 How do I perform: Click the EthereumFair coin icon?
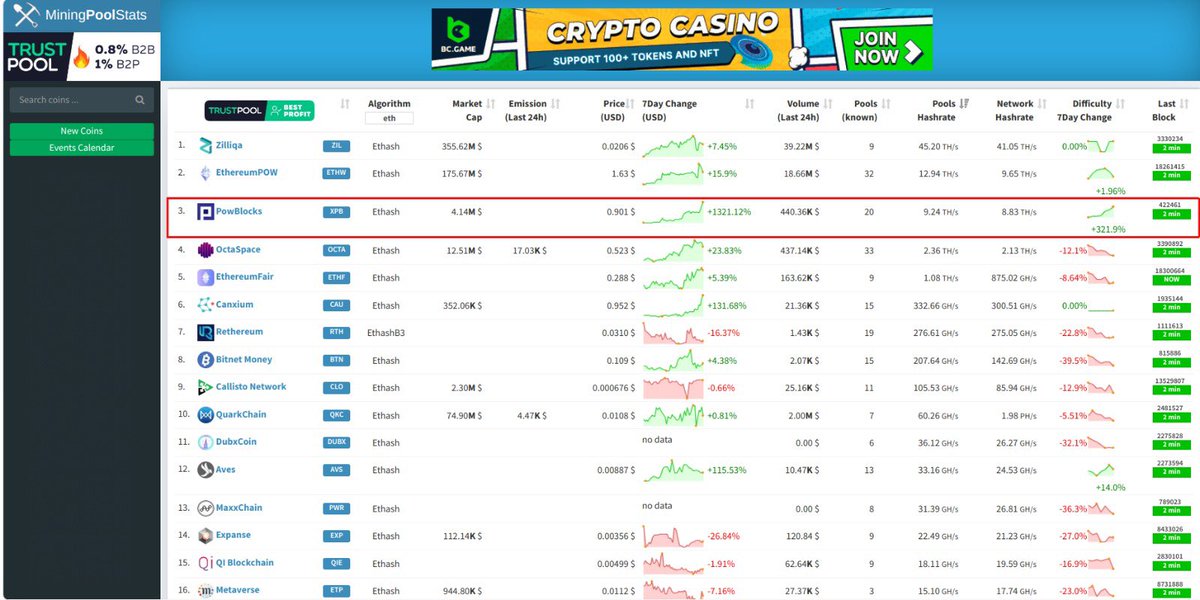point(206,277)
